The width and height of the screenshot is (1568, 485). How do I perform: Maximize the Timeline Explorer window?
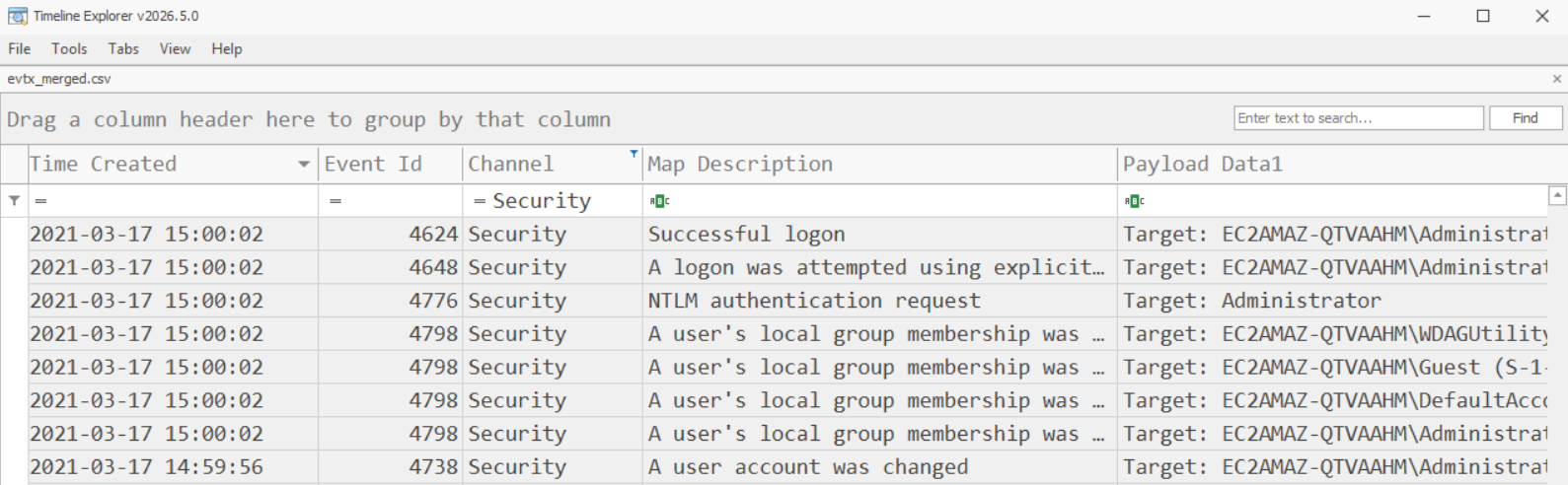pyautogui.click(x=1483, y=16)
